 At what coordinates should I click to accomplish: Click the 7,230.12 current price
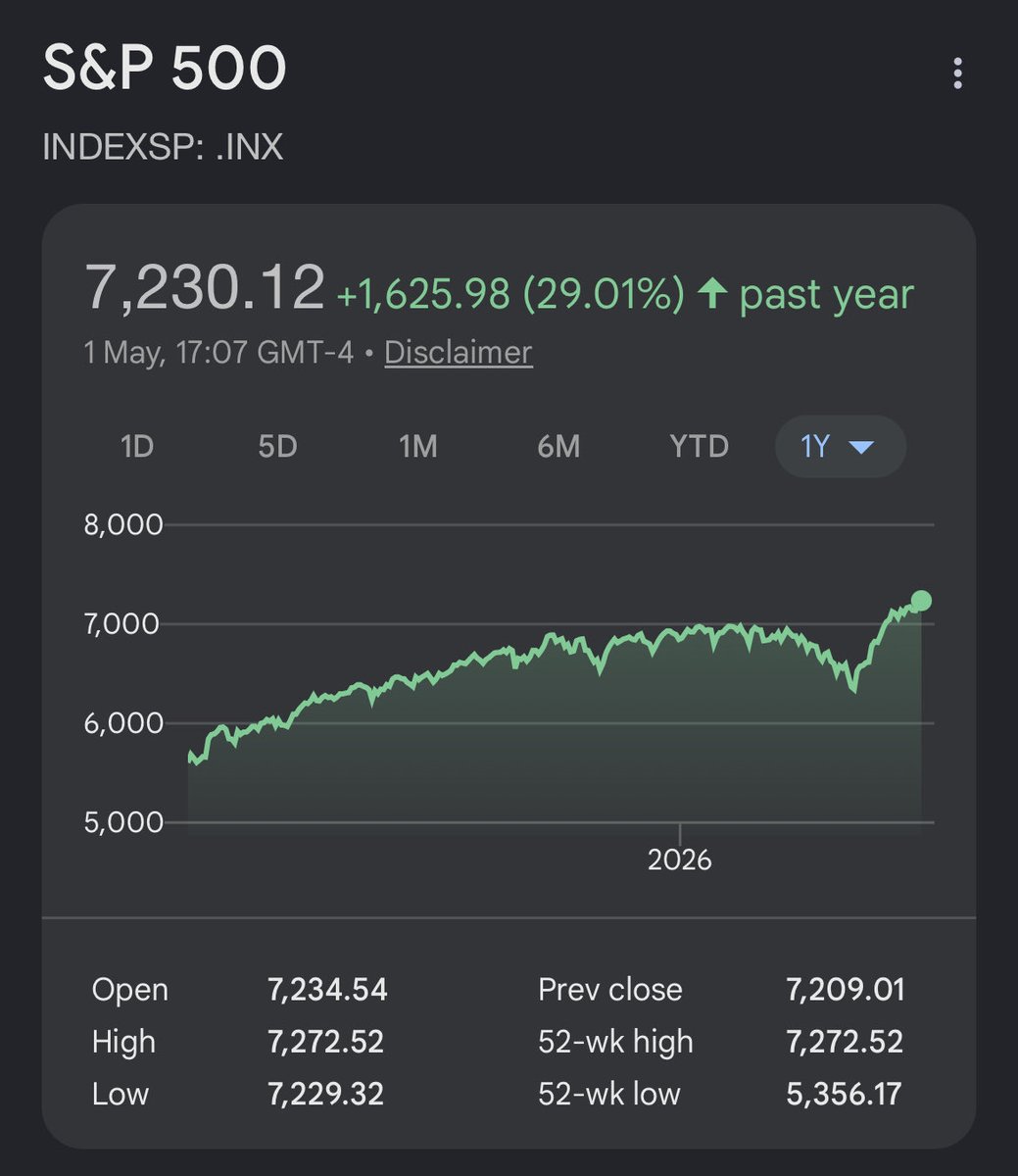(205, 288)
